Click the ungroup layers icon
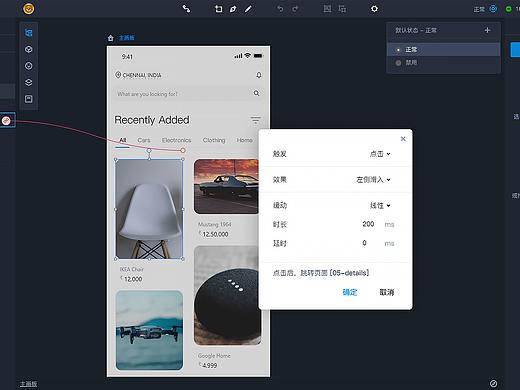Viewport: 520px width, 390px height. (342, 9)
